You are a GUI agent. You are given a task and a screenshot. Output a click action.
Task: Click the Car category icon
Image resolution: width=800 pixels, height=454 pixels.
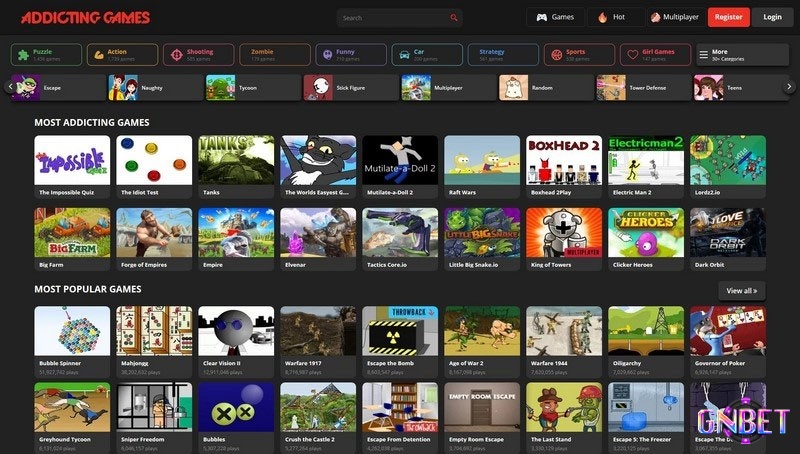coord(404,55)
